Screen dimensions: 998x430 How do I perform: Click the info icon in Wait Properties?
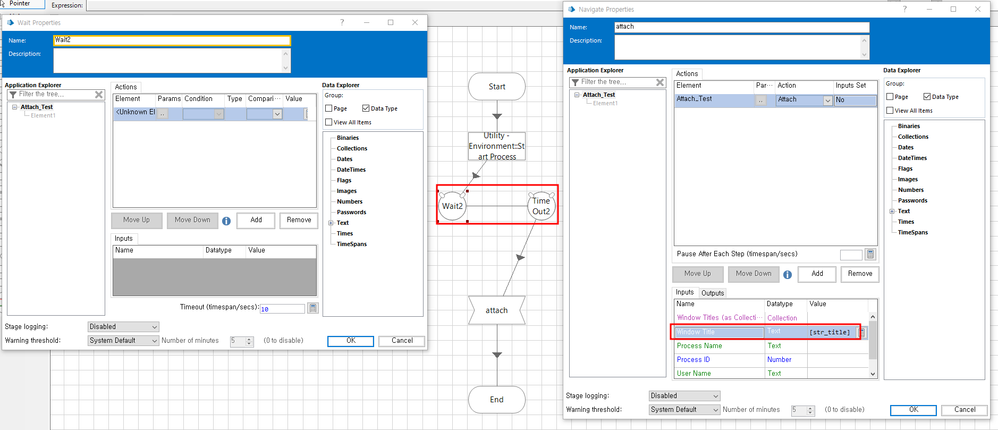click(x=226, y=220)
